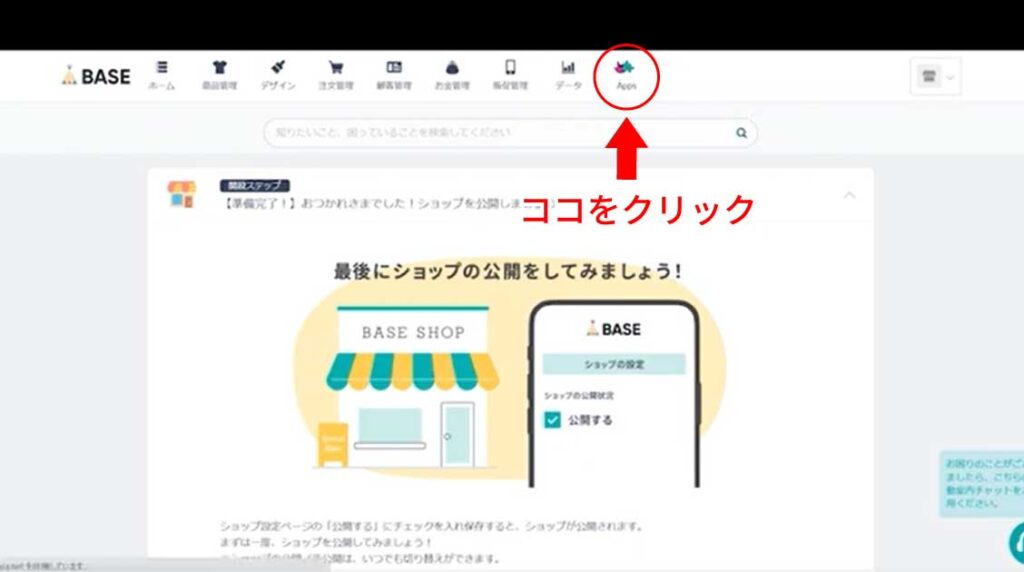Open the chat support round icon
The image size is (1024, 572).
(1016, 542)
